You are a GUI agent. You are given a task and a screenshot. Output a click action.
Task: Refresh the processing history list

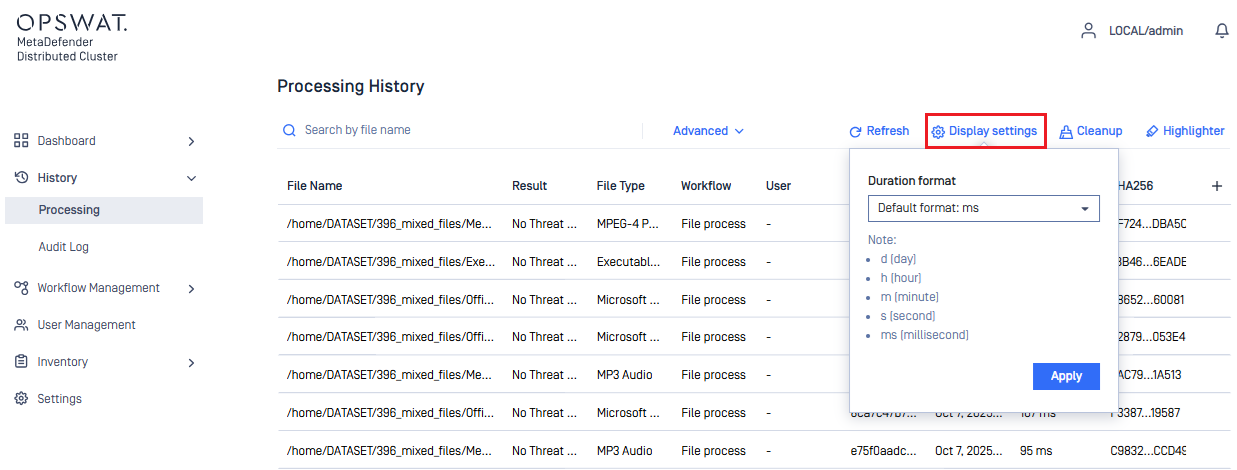point(879,131)
